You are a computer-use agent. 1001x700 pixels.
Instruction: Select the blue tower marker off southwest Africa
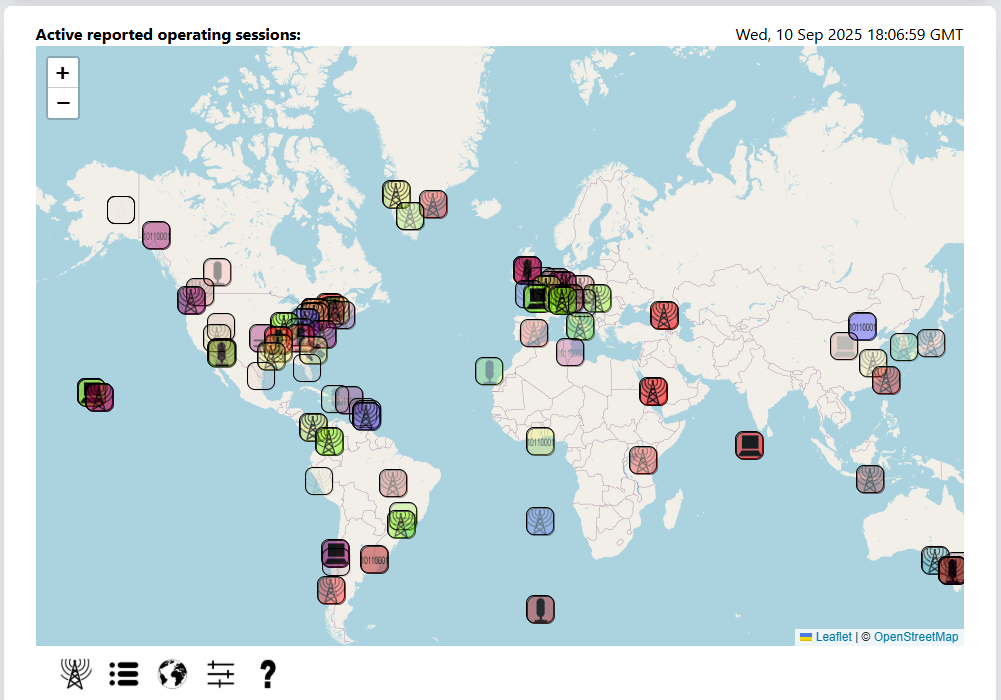tap(540, 521)
